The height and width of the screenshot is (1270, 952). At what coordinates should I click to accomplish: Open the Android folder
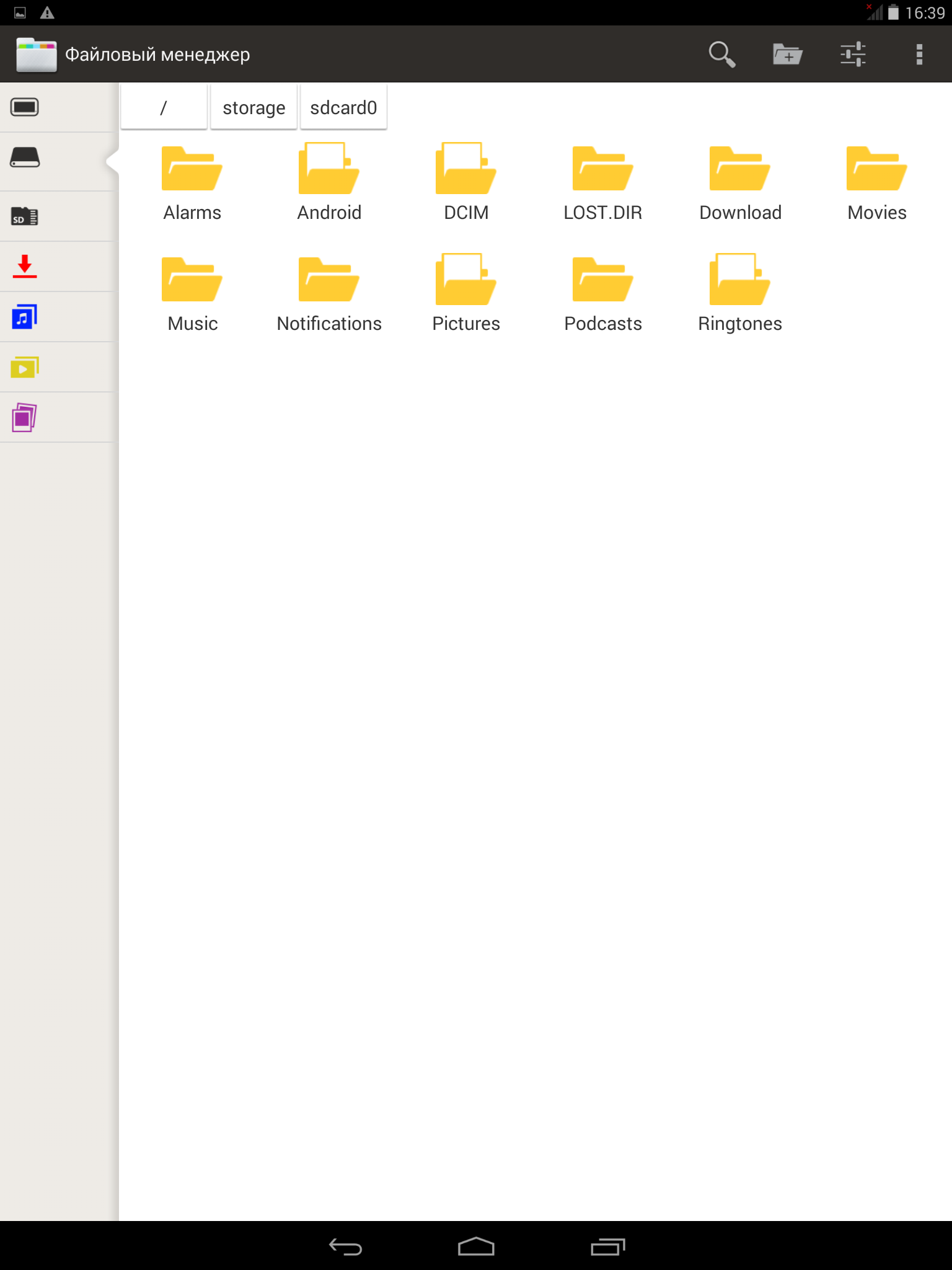point(329,181)
